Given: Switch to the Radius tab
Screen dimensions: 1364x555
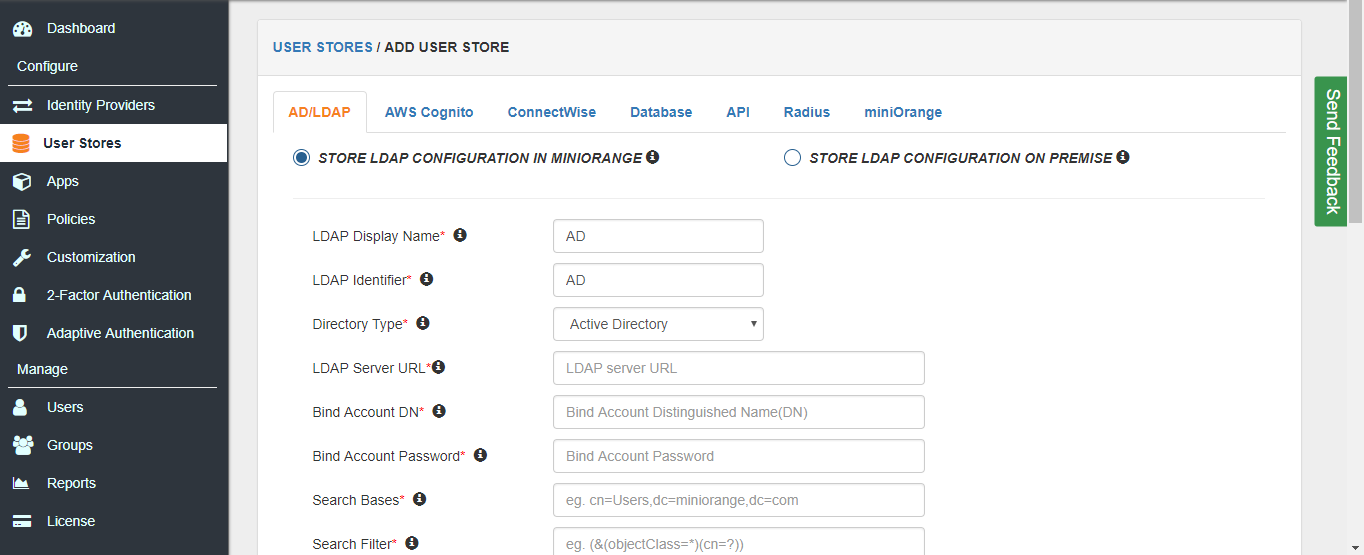Looking at the screenshot, I should click(x=807, y=112).
